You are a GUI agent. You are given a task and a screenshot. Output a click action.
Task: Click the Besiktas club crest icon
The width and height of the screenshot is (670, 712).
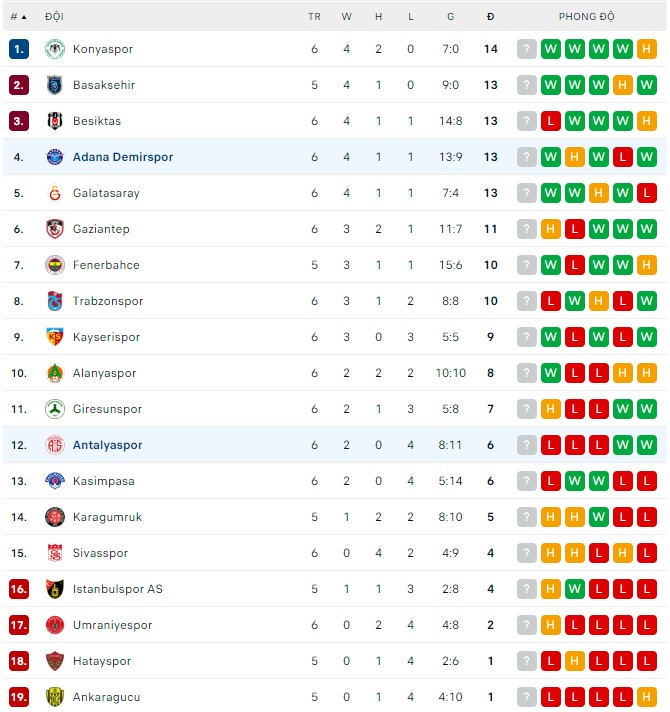[x=54, y=121]
